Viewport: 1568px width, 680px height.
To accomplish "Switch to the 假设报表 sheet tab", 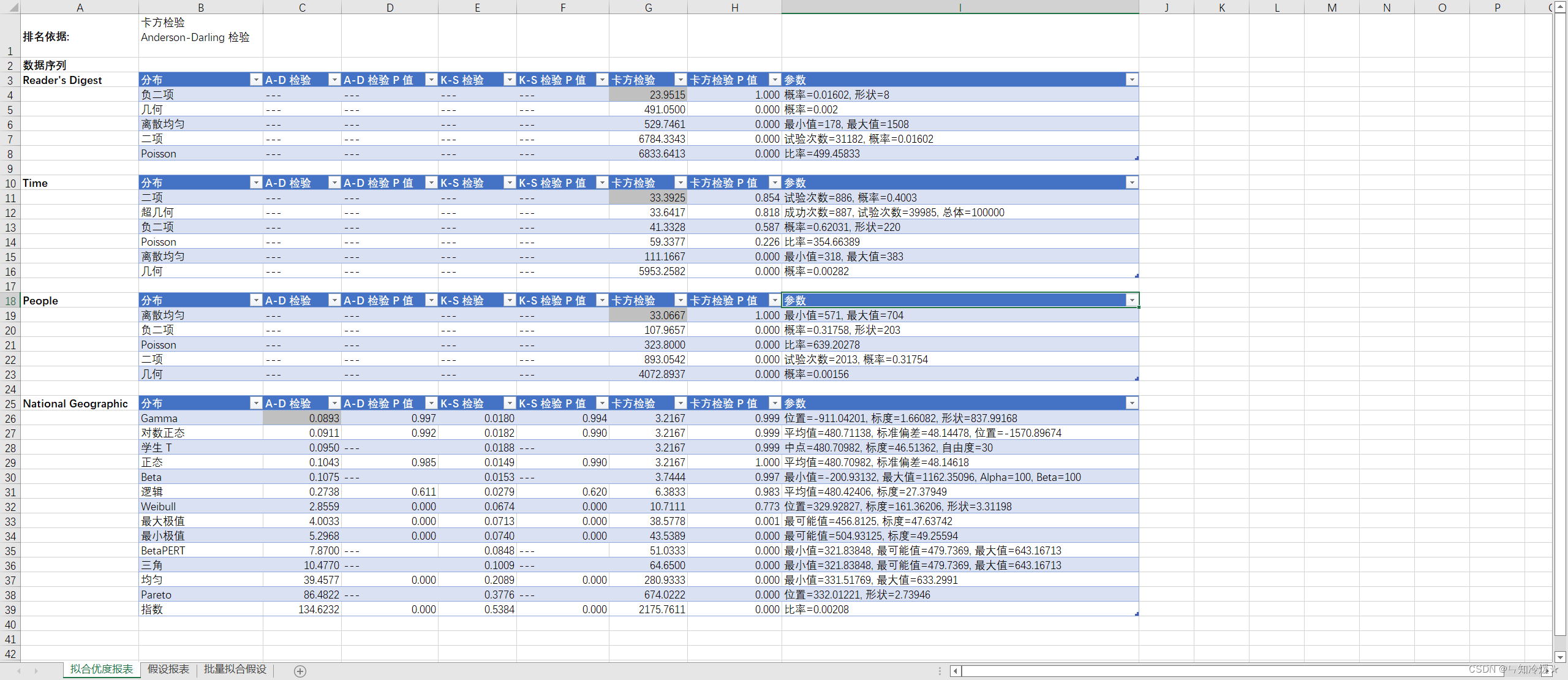I will coord(168,669).
